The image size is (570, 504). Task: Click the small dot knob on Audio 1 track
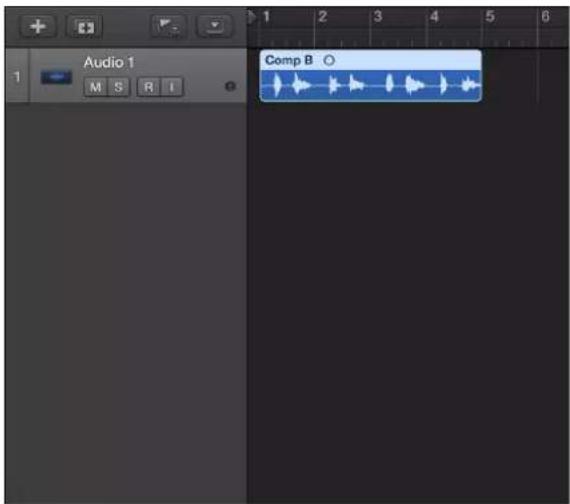(x=230, y=86)
